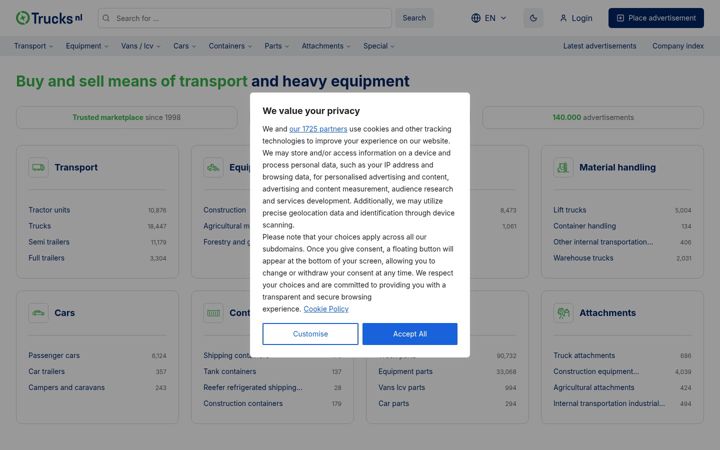
Task: Expand the Attachments menu
Action: click(326, 46)
